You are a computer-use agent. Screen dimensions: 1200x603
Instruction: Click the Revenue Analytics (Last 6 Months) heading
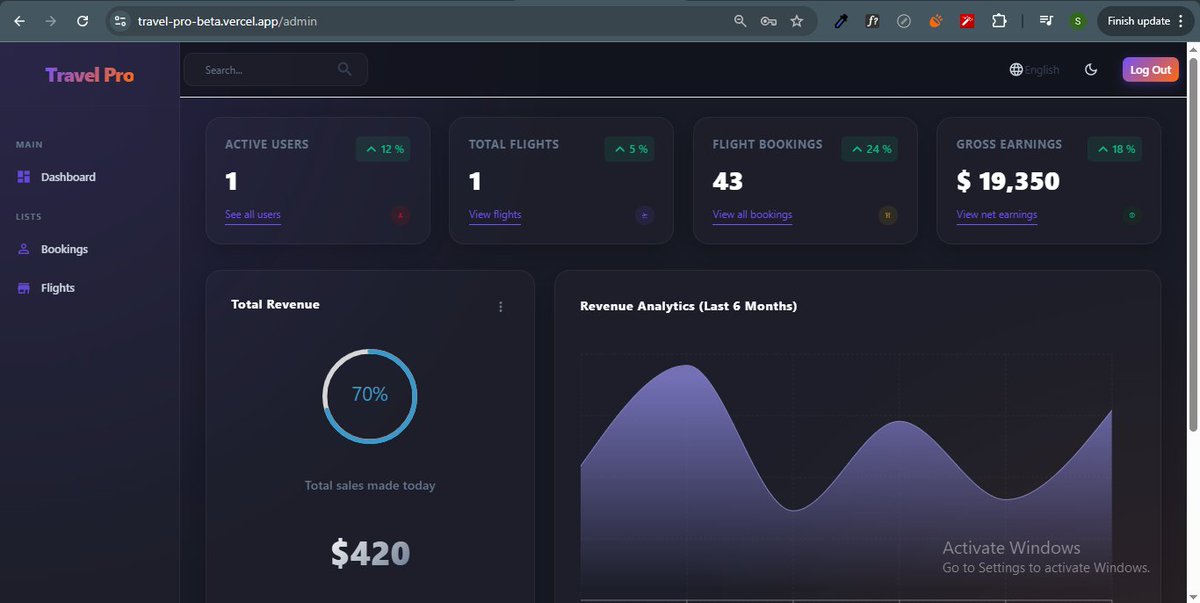688,306
